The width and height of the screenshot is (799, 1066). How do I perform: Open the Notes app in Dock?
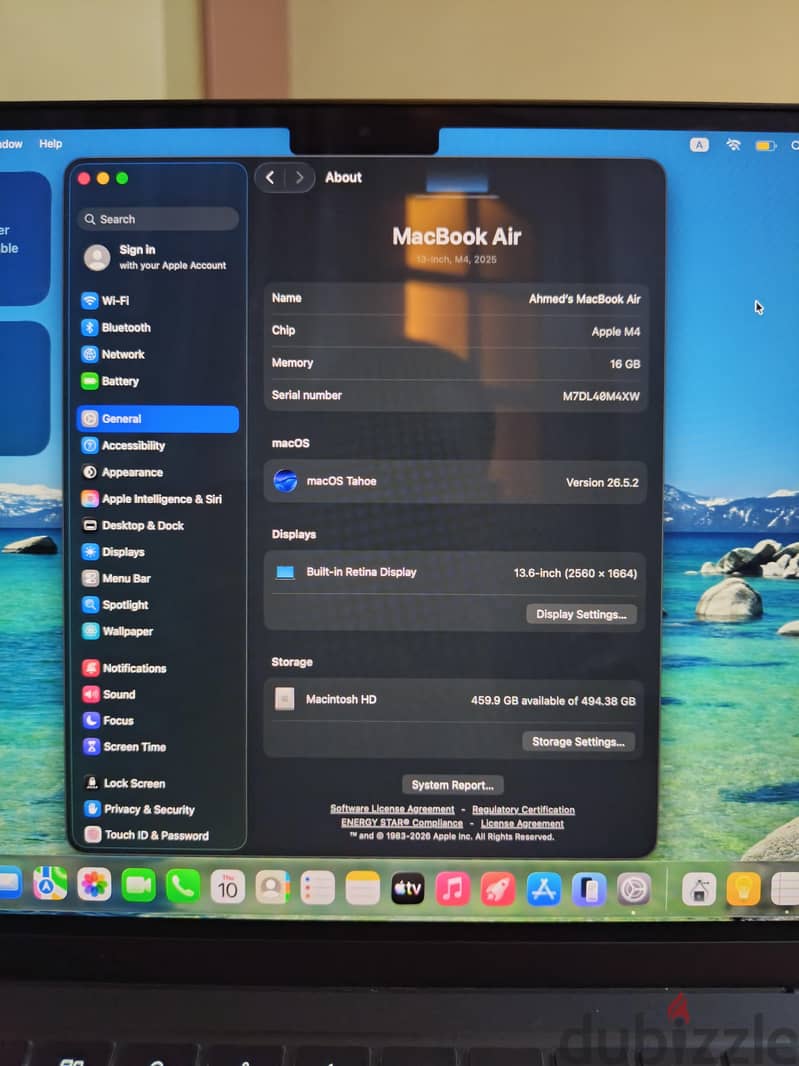click(x=362, y=889)
